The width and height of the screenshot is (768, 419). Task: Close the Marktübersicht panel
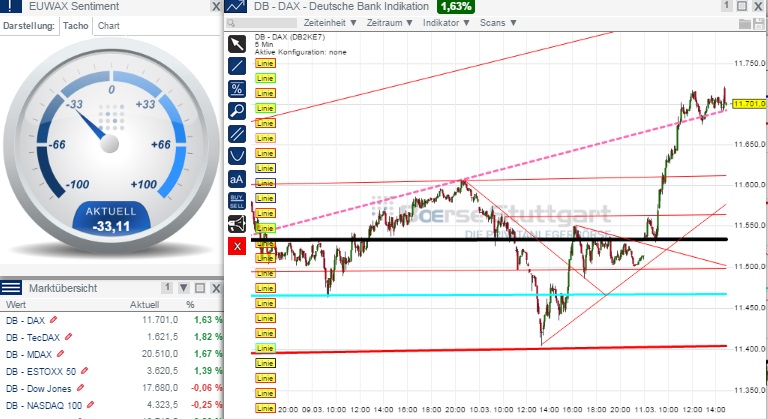pos(216,288)
